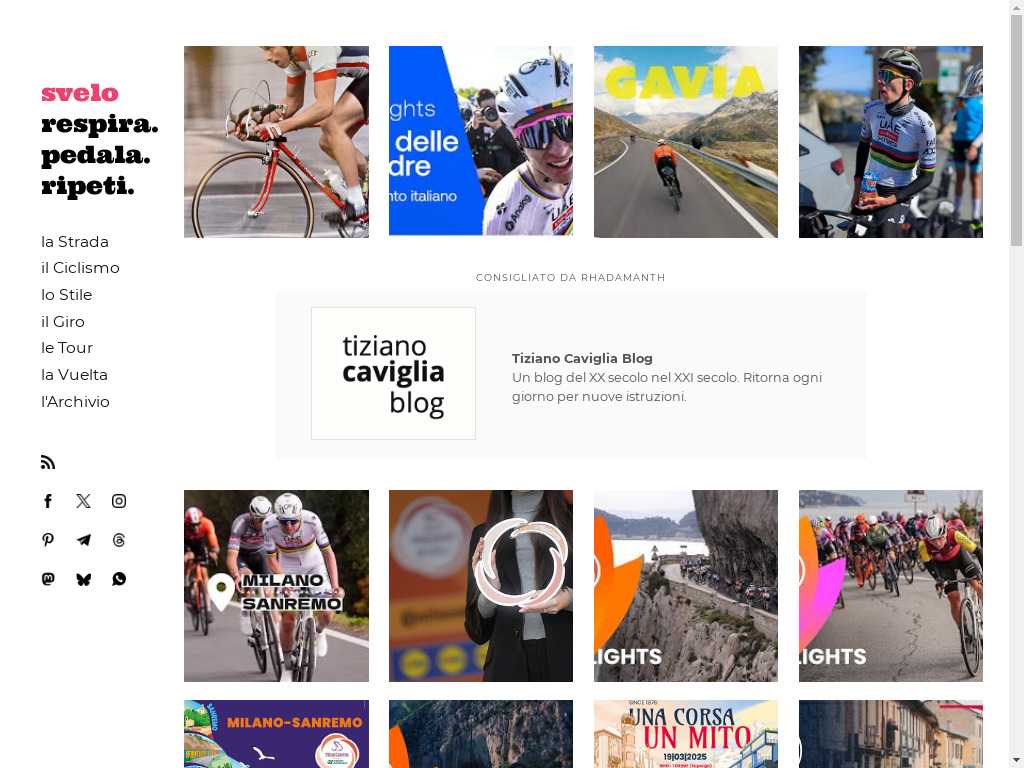Open the la Strada menu item
The height and width of the screenshot is (768, 1024).
pos(75,242)
